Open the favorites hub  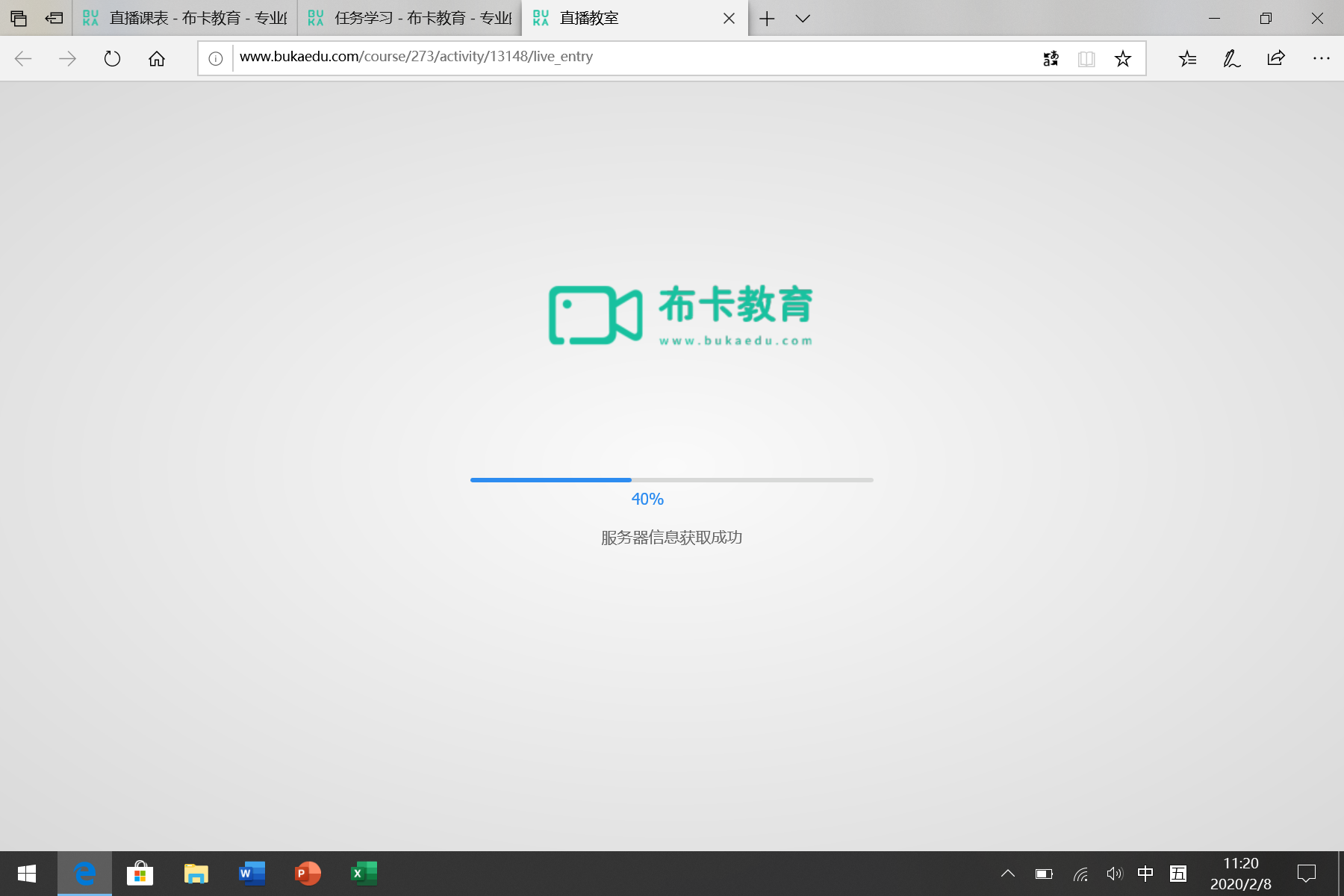pos(1187,58)
